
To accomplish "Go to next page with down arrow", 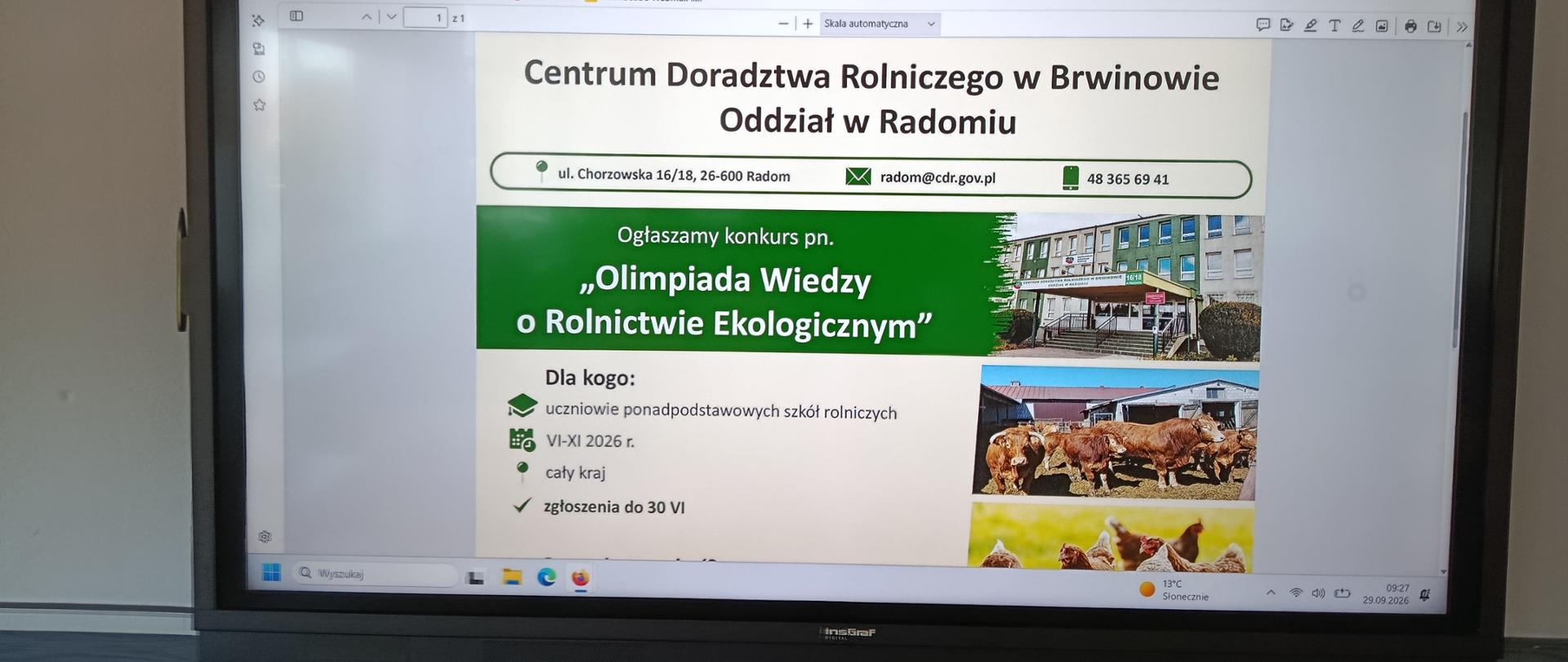I will point(392,16).
